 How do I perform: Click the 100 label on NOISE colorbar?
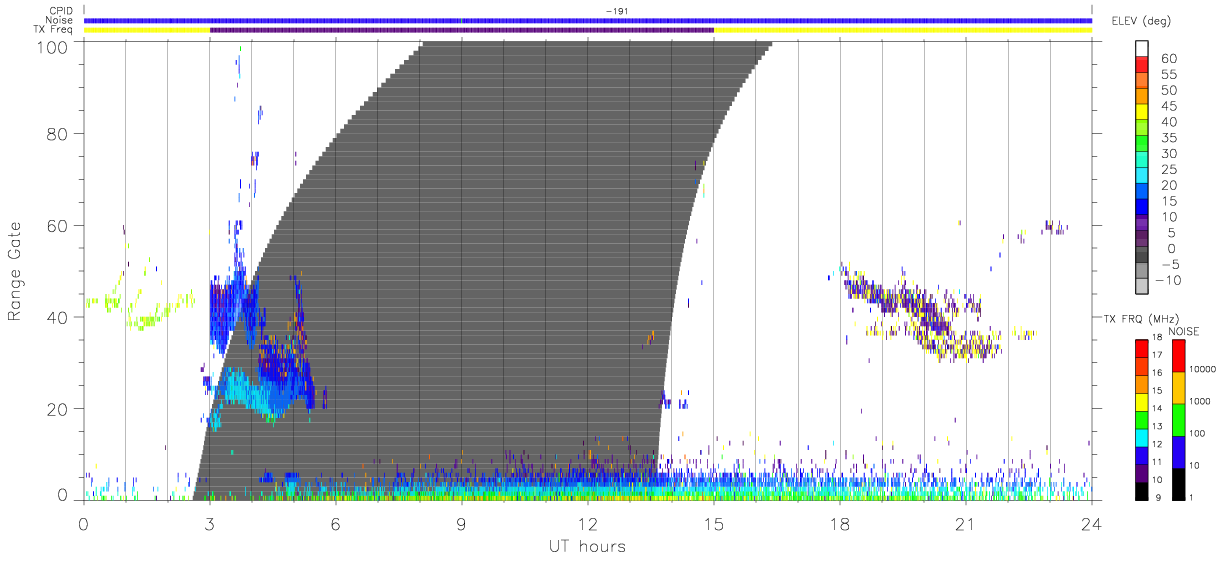1199,433
